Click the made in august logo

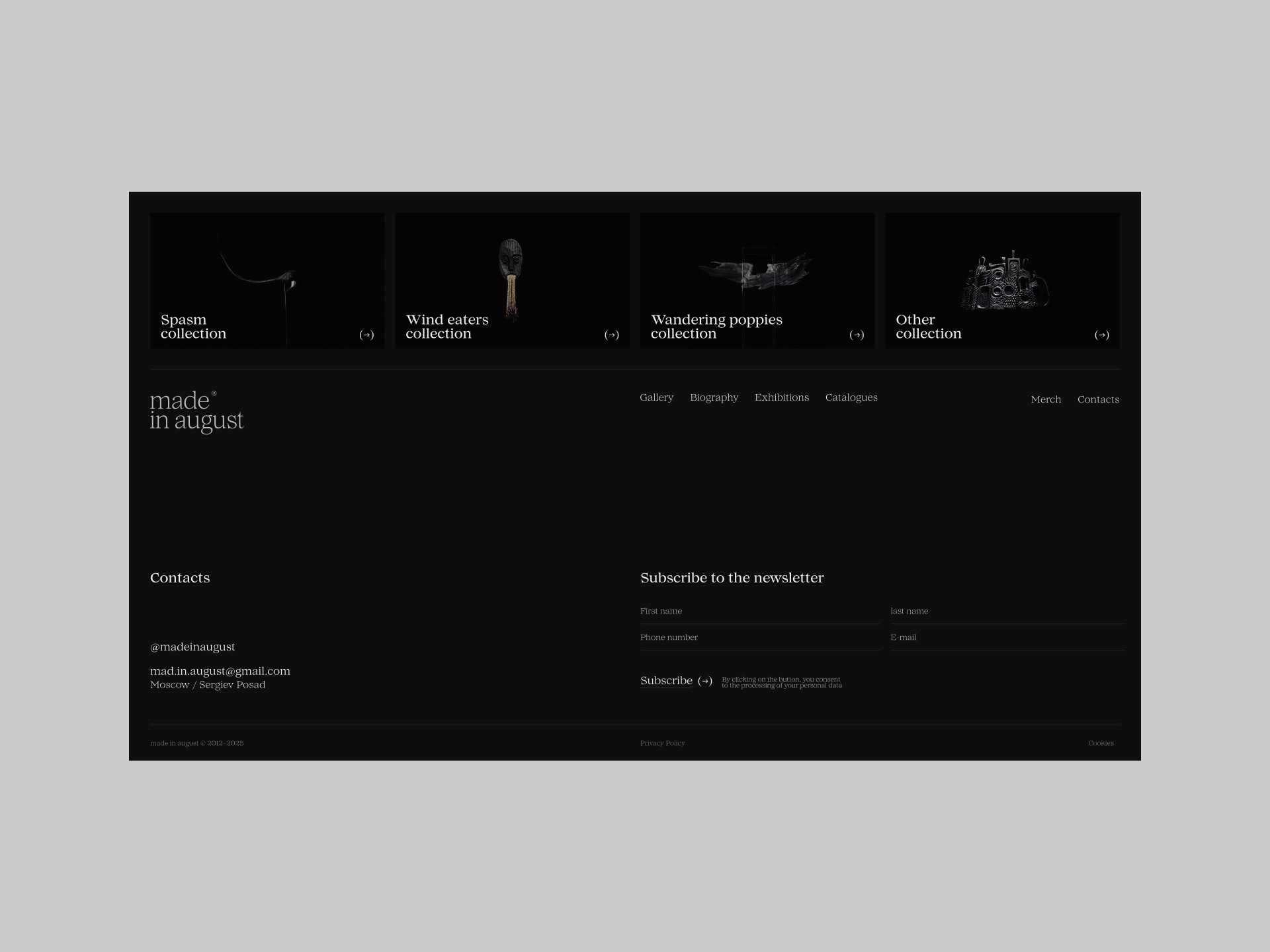196,411
